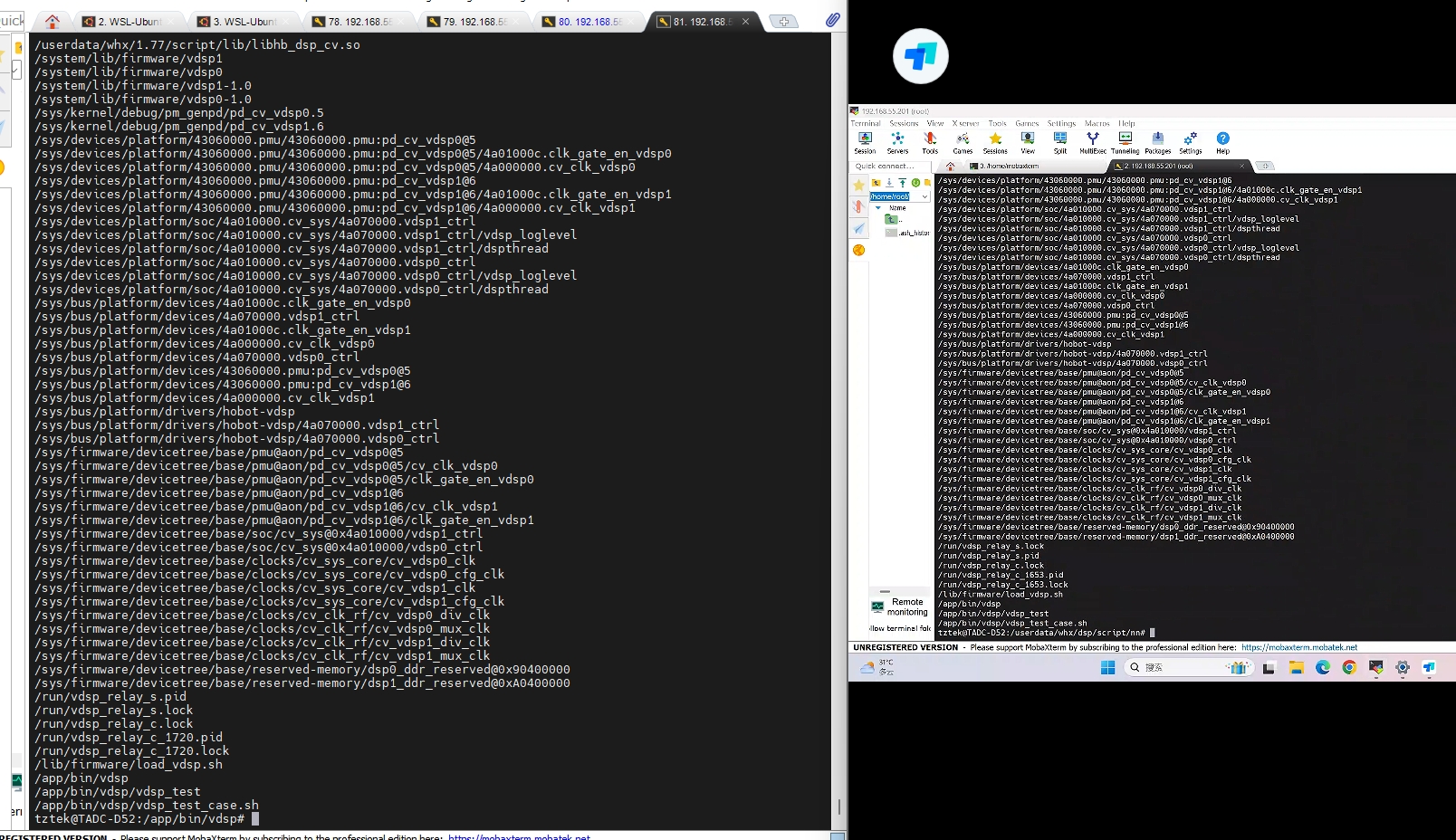1456x840 pixels.
Task: Click the paperclip icon beside the tabs
Action: tap(832, 20)
